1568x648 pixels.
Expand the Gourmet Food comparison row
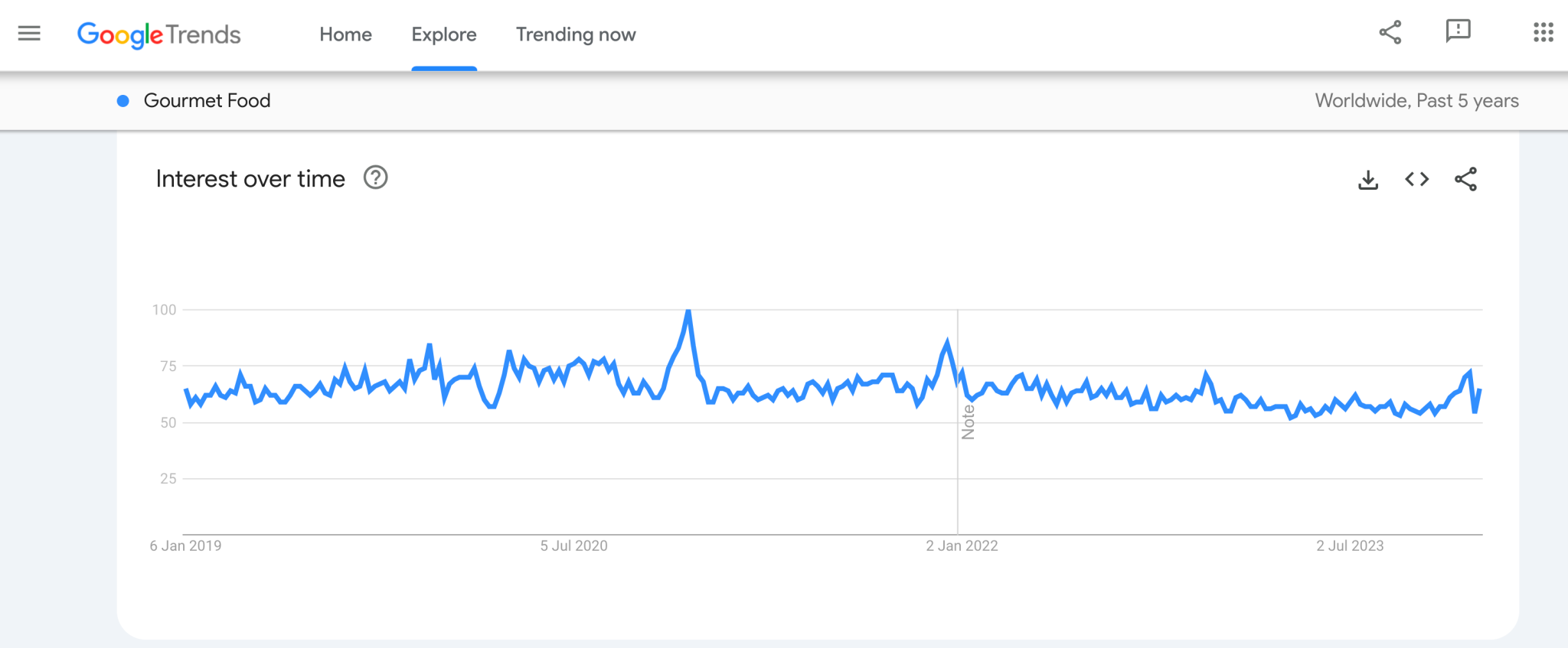[x=207, y=100]
